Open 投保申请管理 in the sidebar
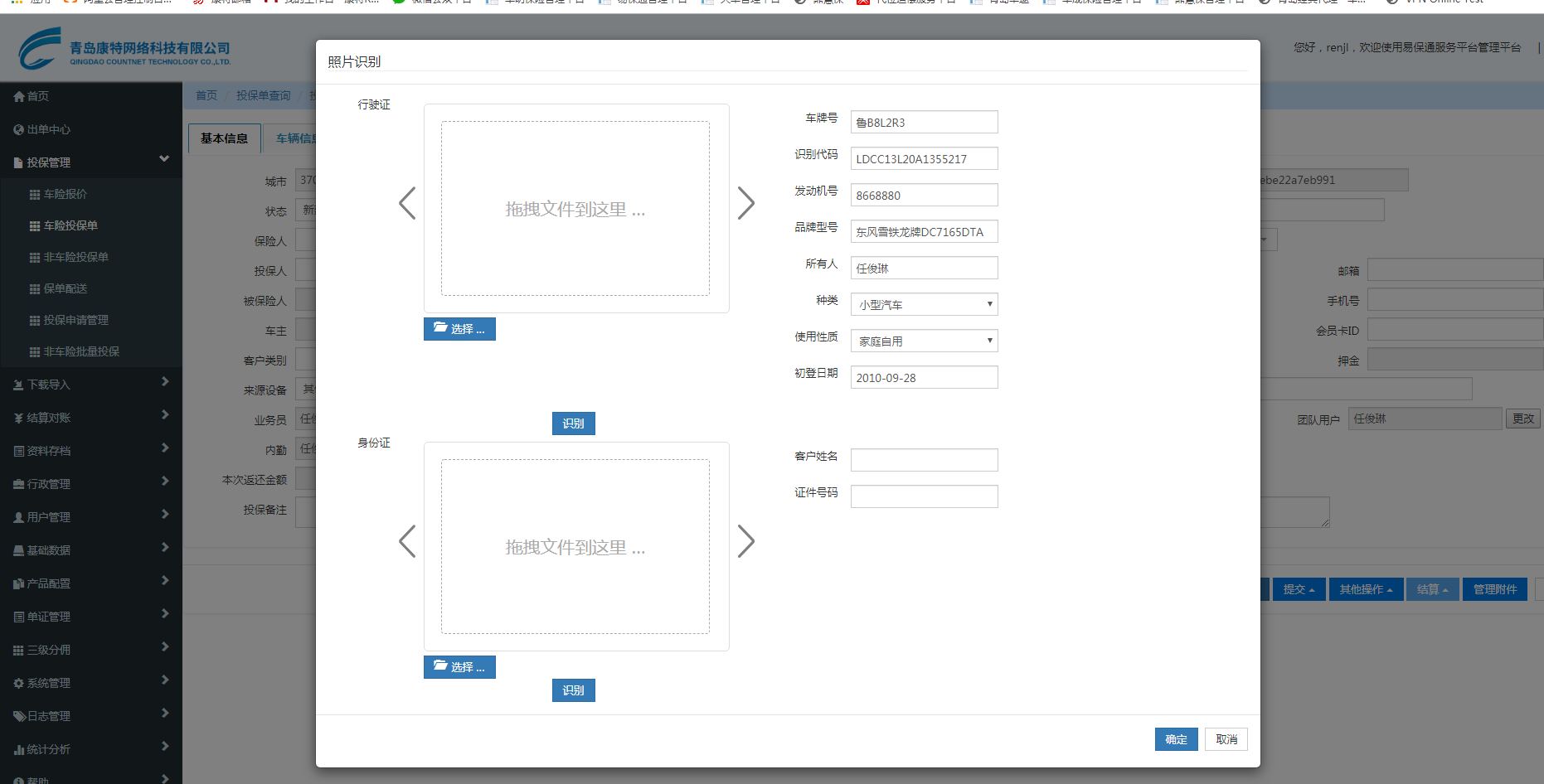 76,320
